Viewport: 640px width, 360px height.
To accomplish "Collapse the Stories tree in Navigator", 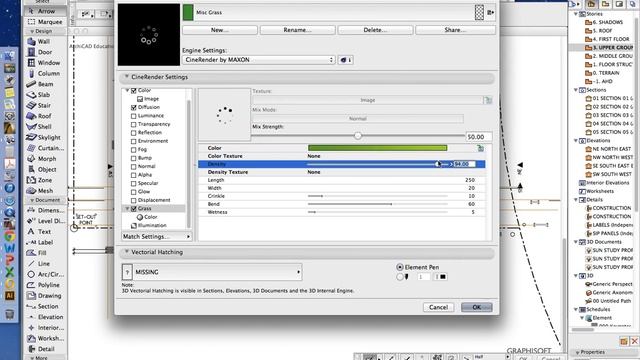I will click(576, 14).
